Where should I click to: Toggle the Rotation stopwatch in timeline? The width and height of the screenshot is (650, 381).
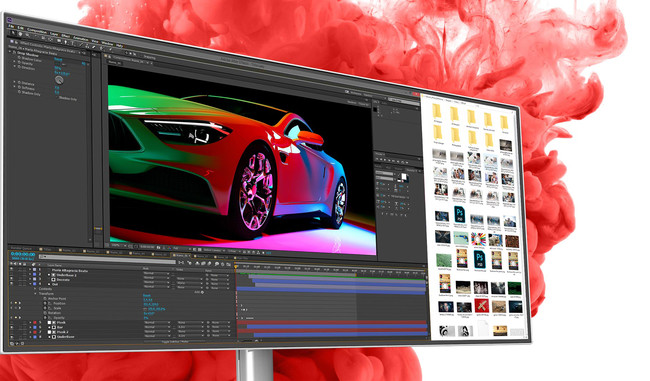pyautogui.click(x=45, y=313)
